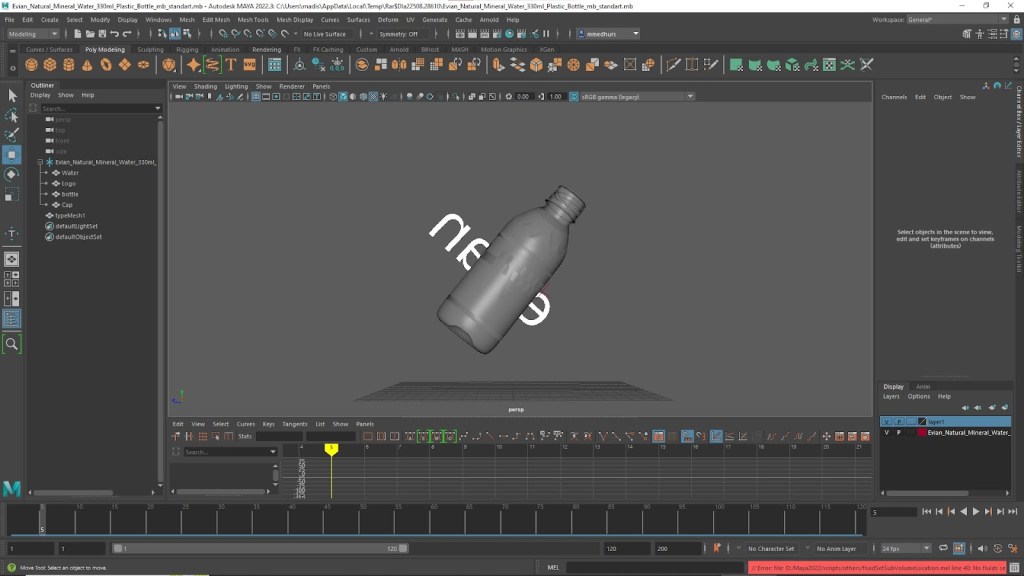Toggle the loop playback button
The height and width of the screenshot is (576, 1024).
(943, 548)
